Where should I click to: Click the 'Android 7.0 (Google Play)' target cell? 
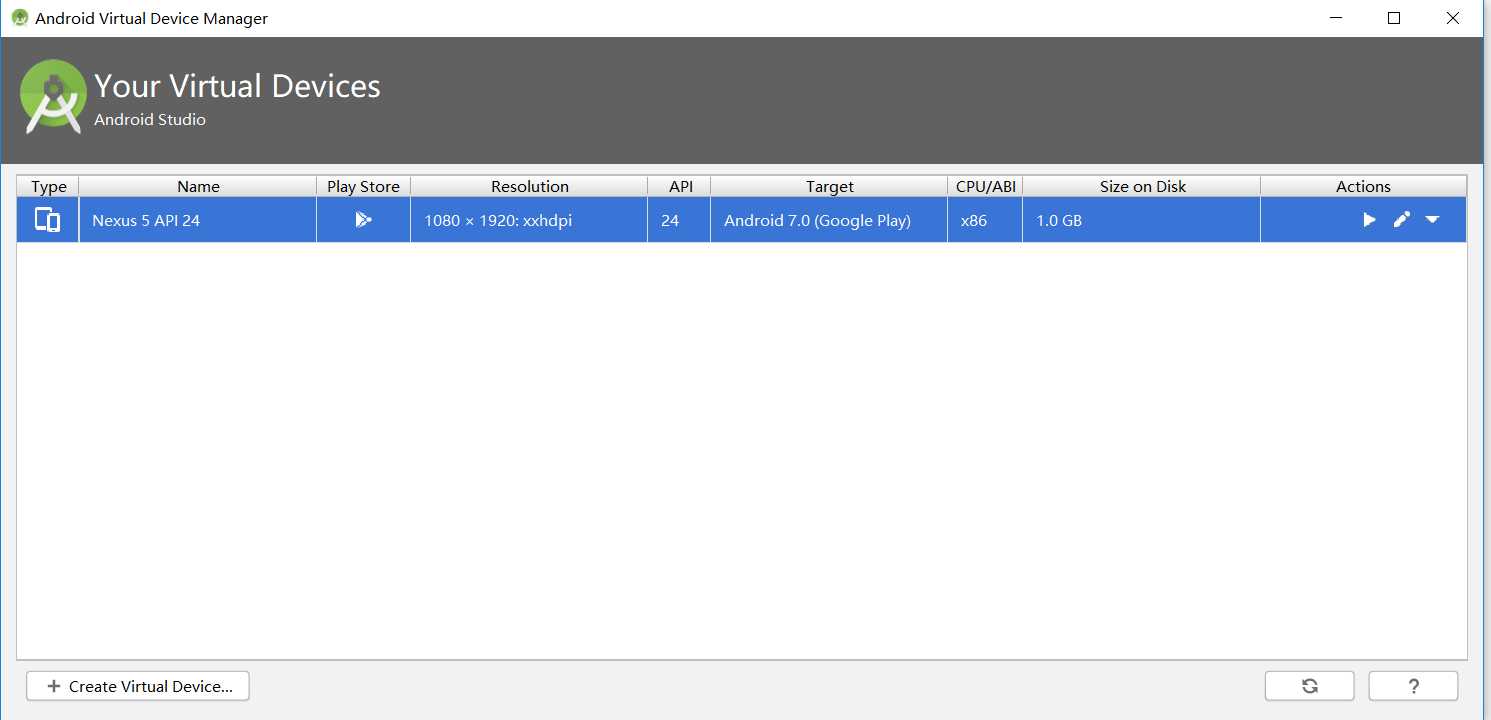coord(829,220)
